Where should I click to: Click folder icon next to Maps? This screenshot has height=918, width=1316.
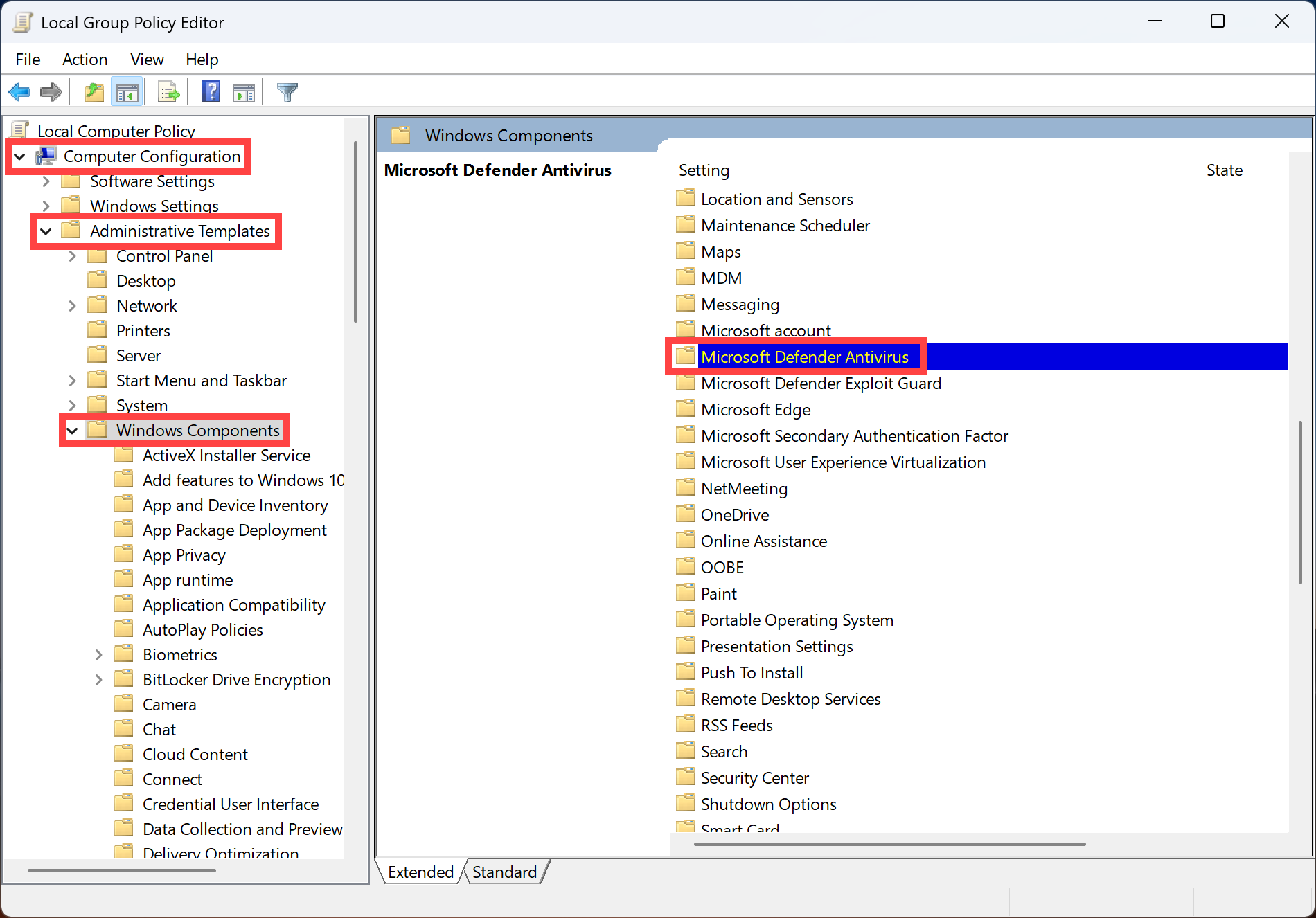point(686,251)
